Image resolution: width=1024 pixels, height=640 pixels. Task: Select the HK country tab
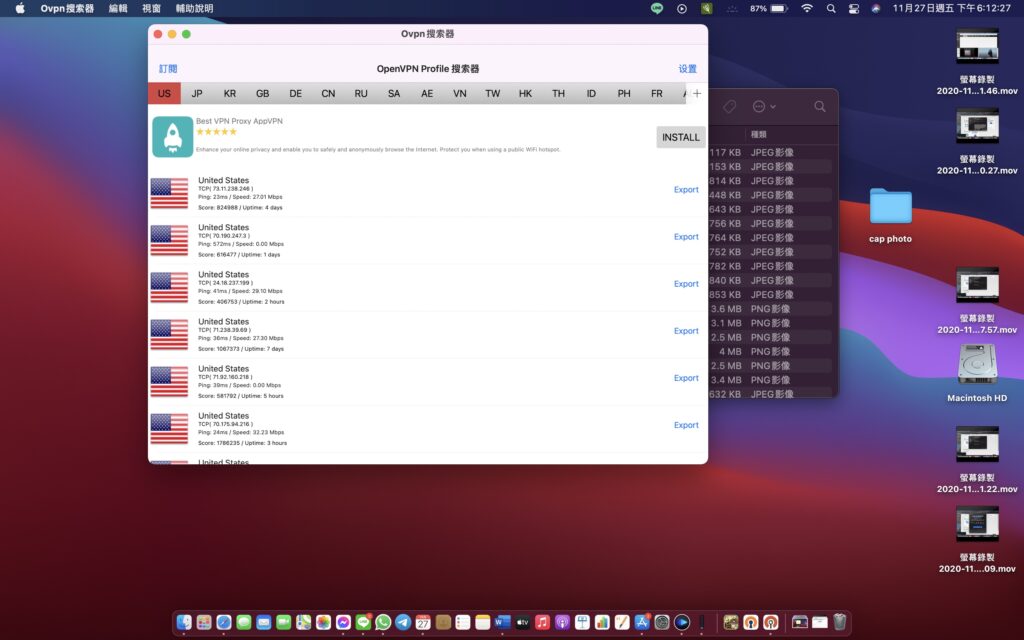tap(525, 93)
